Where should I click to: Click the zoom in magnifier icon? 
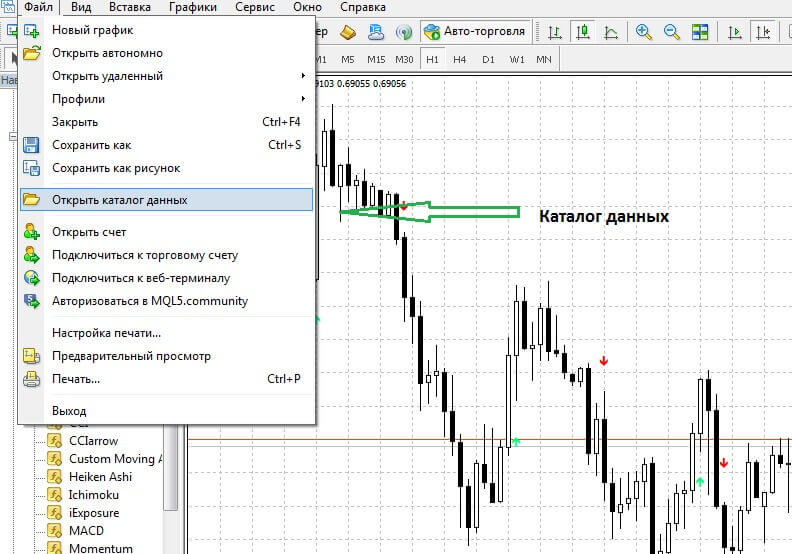click(x=645, y=31)
